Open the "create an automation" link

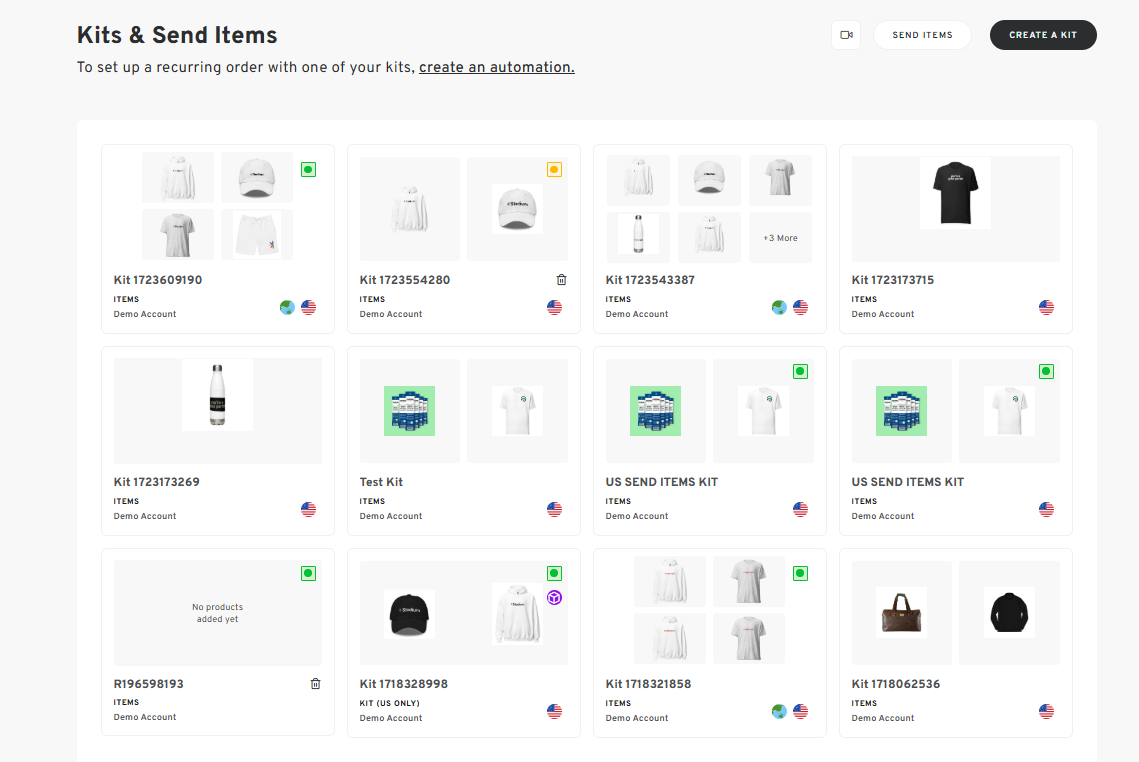pos(496,68)
